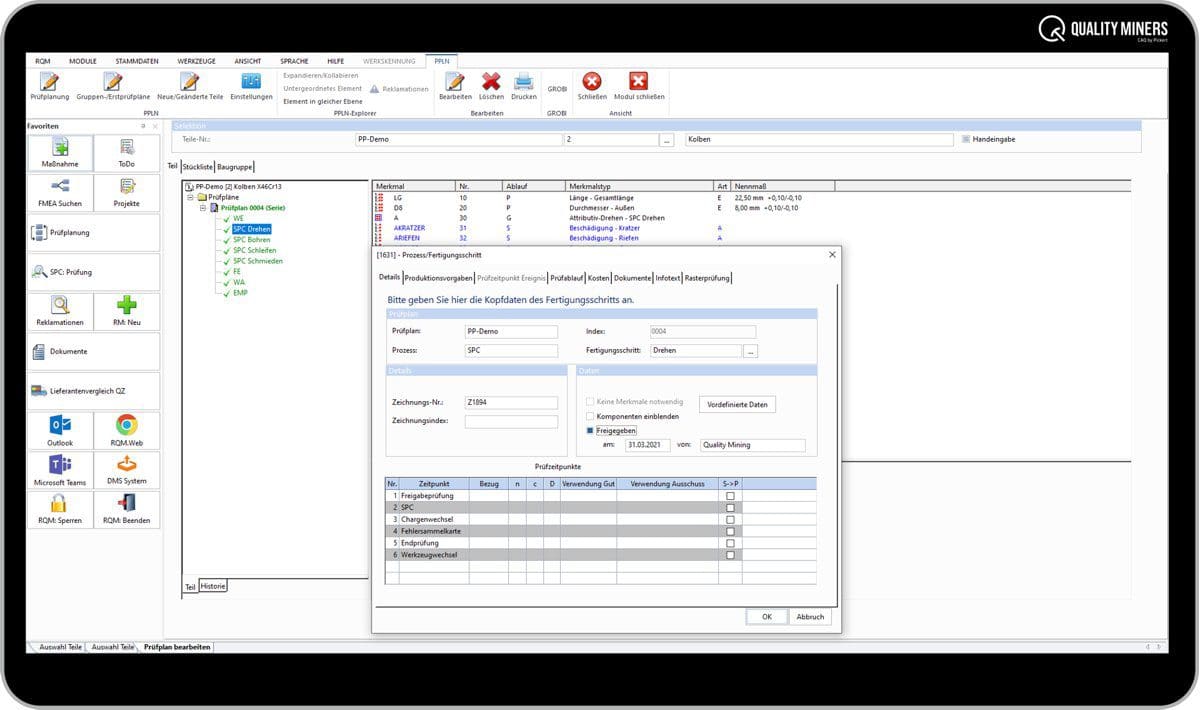Image resolution: width=1200 pixels, height=710 pixels.
Task: Confirm the dialog with OK
Action: (766, 616)
